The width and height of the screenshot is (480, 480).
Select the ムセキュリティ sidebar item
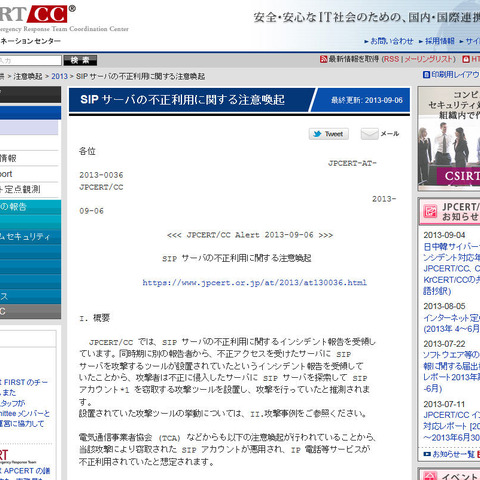coord(30,237)
